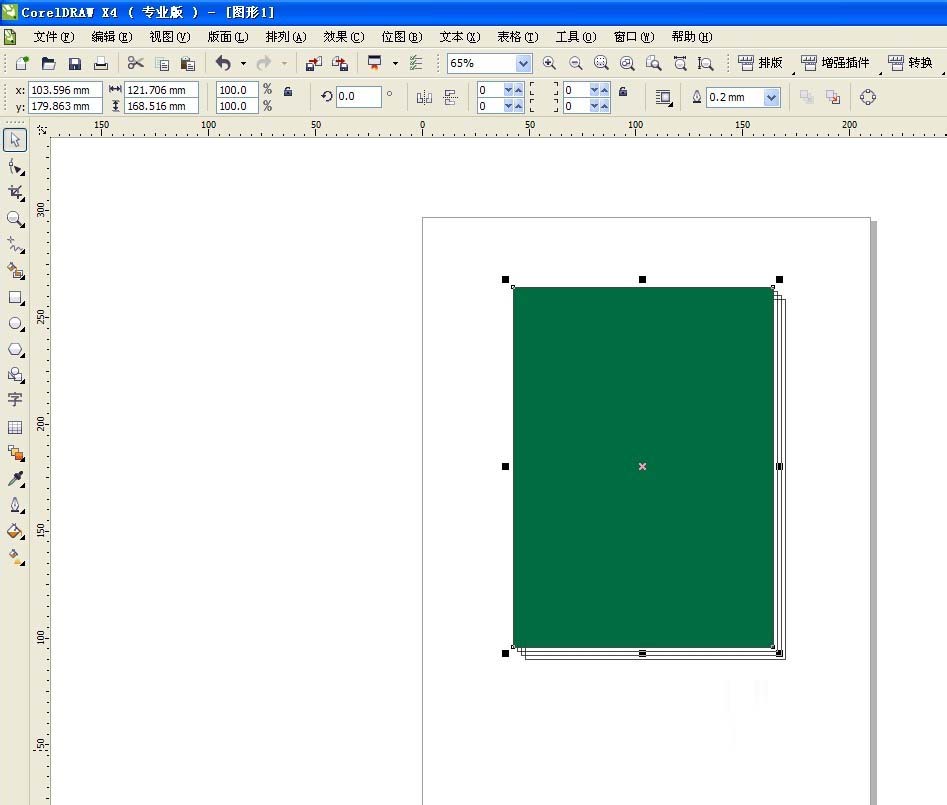Click the green filled rectangle on canvas
The height and width of the screenshot is (805, 947).
pos(643,467)
